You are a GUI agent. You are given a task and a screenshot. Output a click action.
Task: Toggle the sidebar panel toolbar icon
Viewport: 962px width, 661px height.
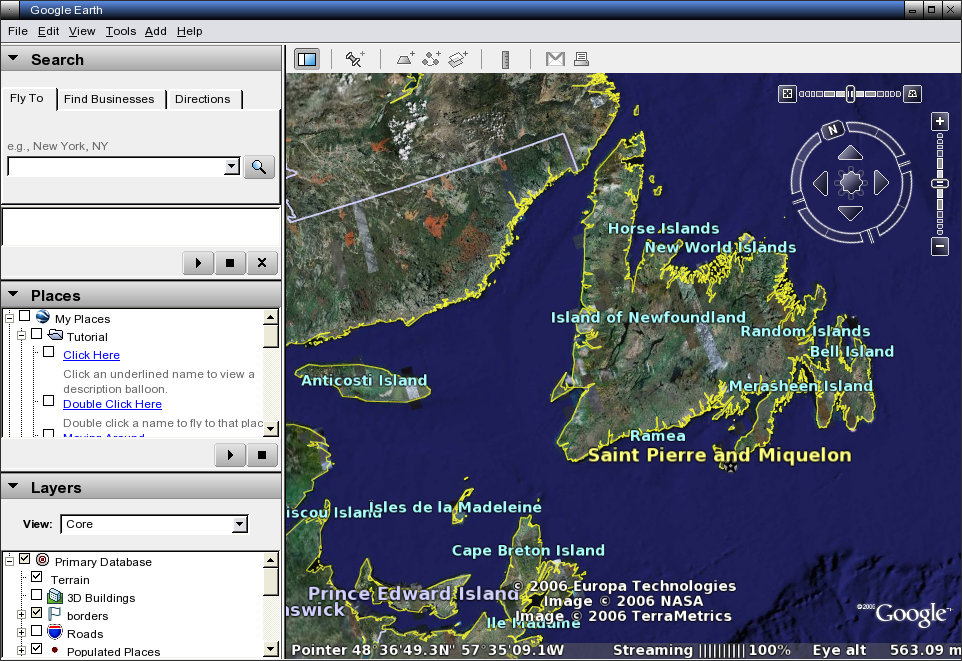[307, 59]
